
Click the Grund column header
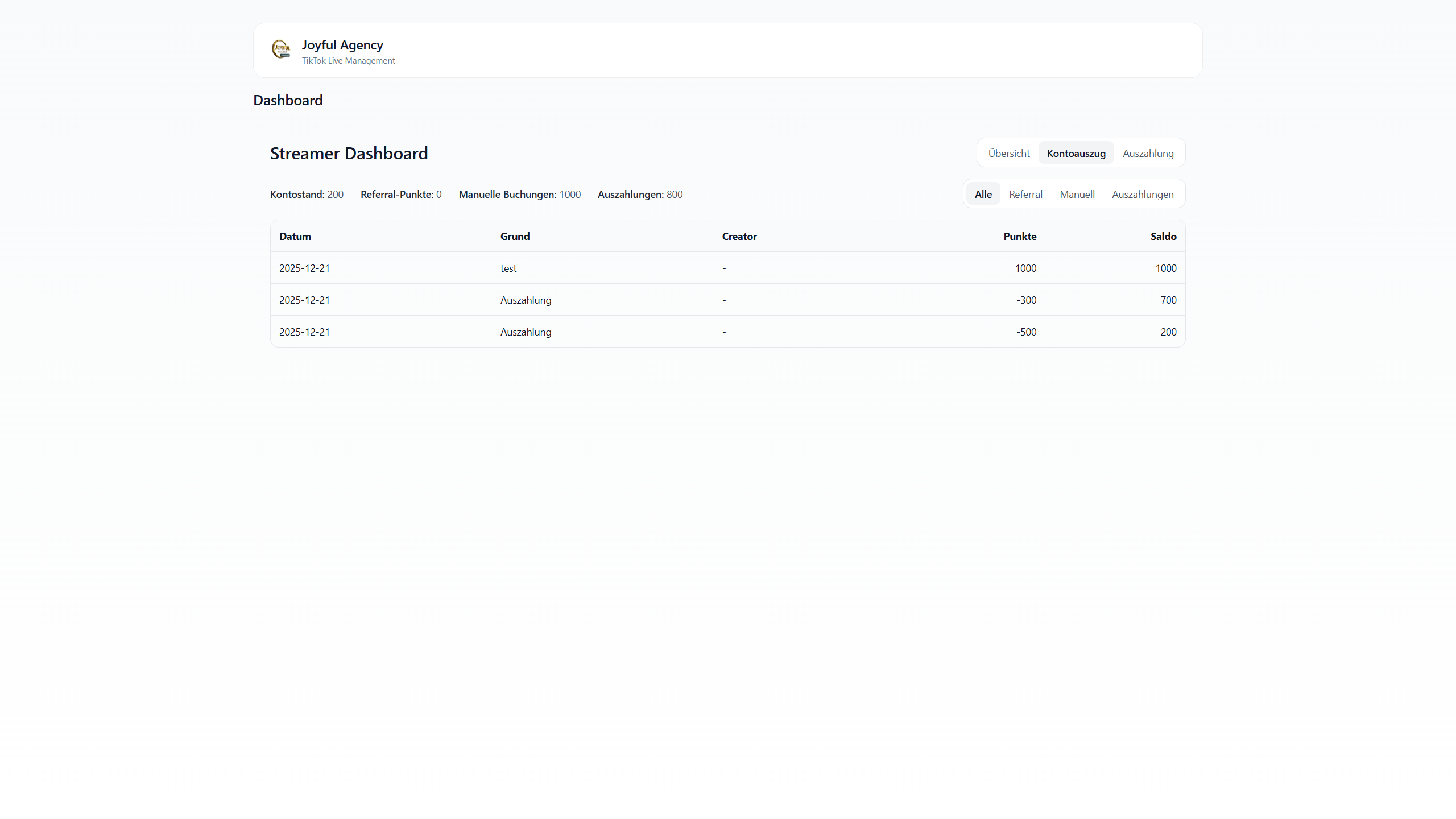(x=515, y=236)
